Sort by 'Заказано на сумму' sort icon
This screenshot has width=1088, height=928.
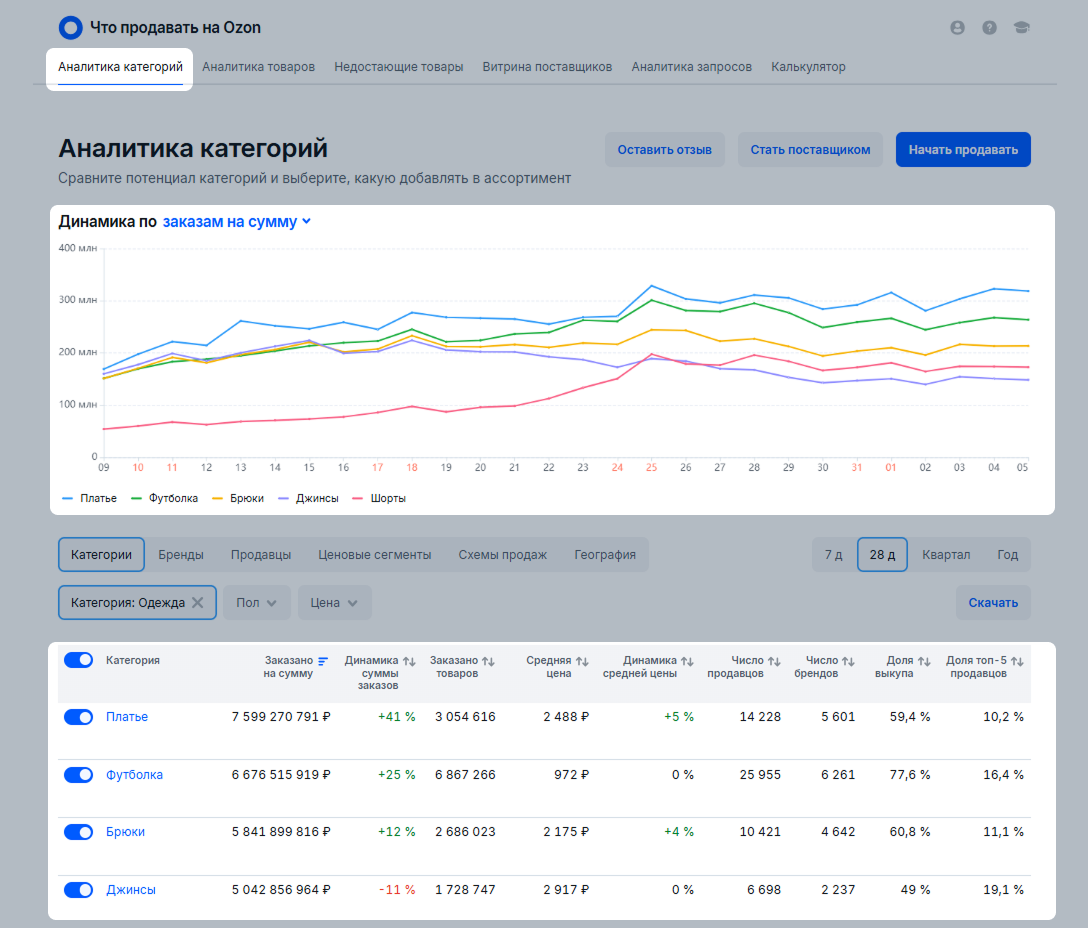[x=323, y=661]
